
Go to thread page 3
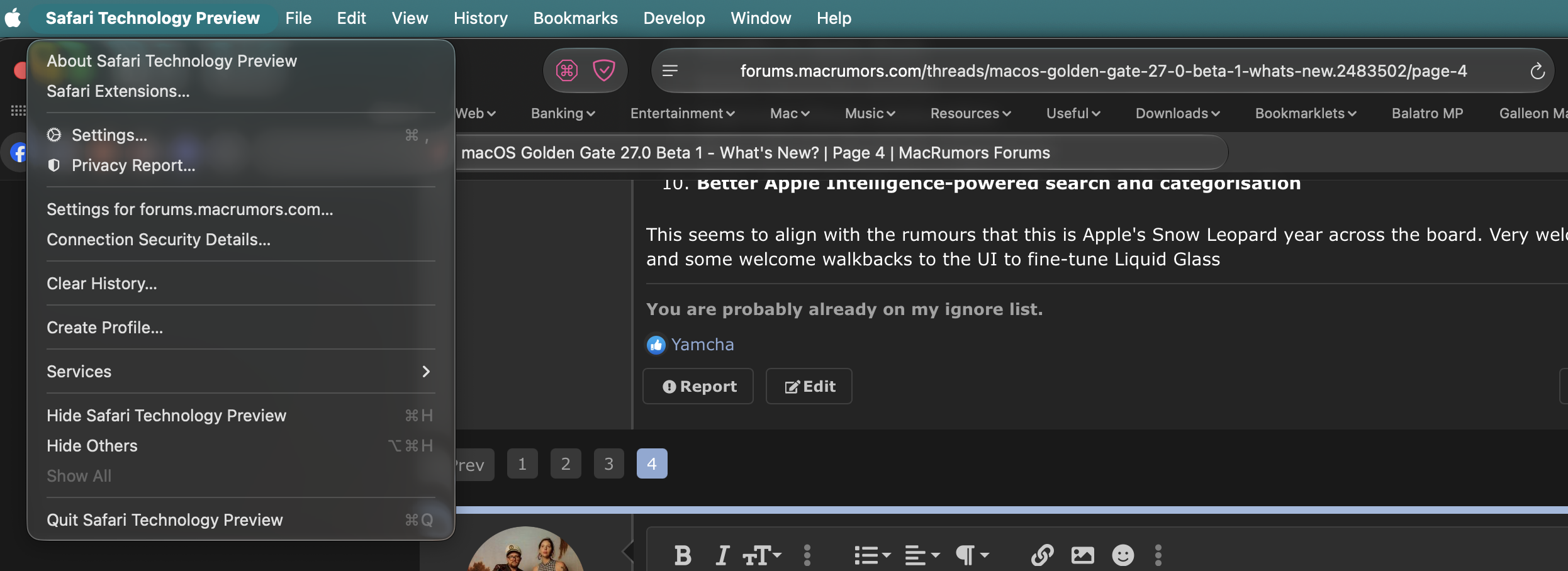pos(609,464)
